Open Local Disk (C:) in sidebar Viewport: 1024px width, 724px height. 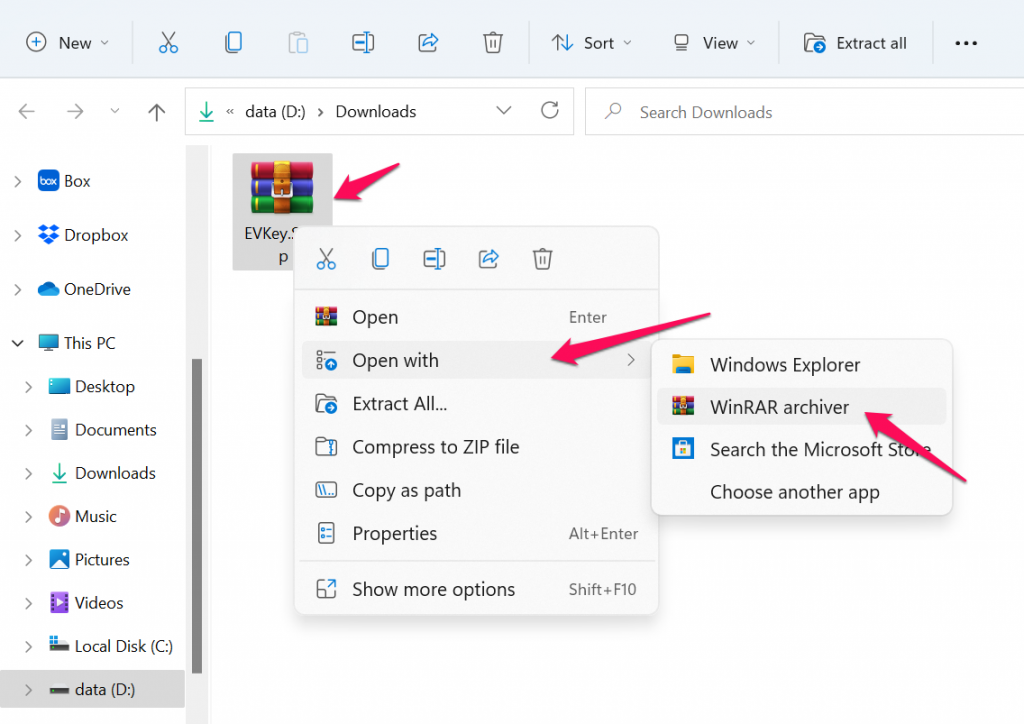click(123, 646)
